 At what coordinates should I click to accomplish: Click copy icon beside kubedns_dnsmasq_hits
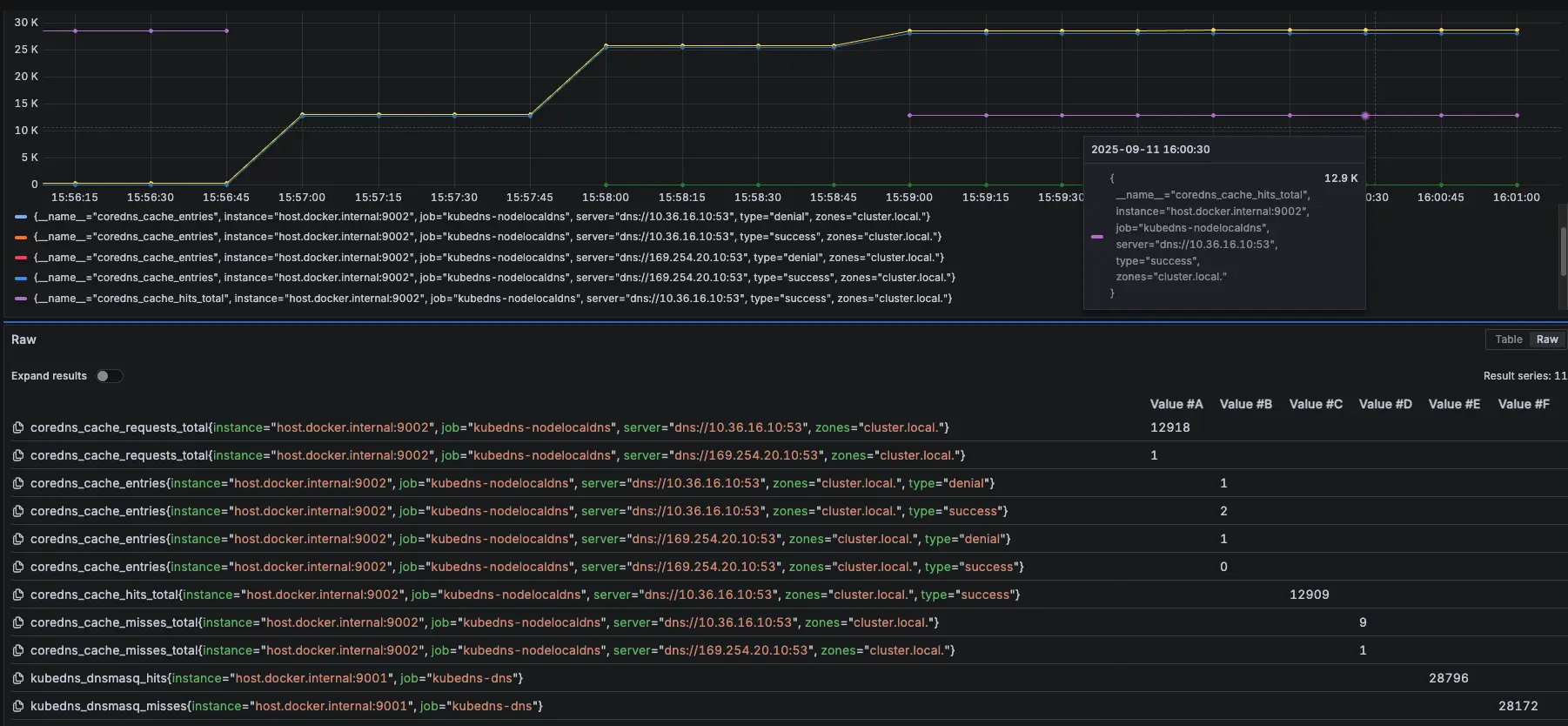coord(17,678)
